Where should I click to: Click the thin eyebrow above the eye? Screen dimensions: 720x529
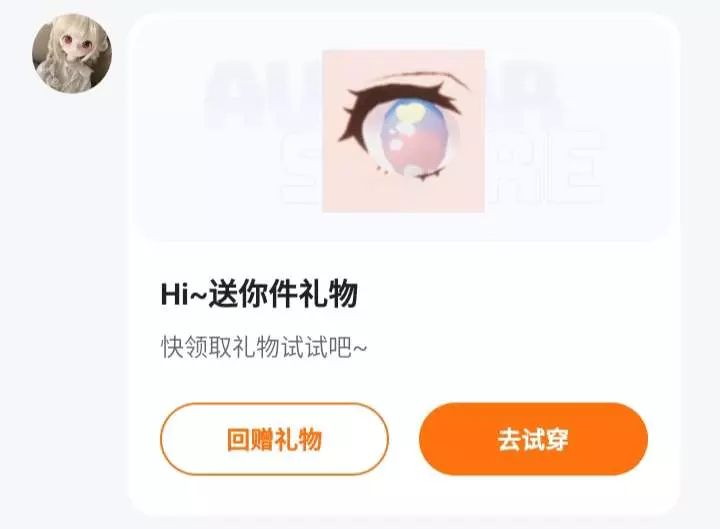[x=422, y=76]
